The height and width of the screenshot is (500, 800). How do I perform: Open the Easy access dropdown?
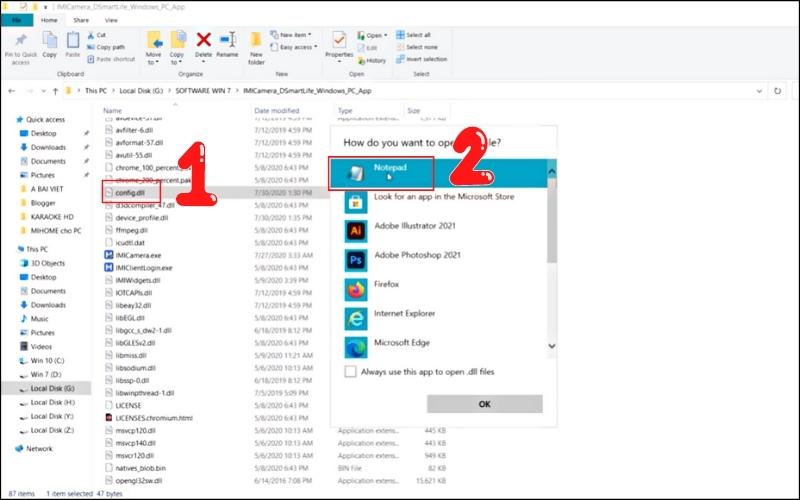tap(293, 47)
